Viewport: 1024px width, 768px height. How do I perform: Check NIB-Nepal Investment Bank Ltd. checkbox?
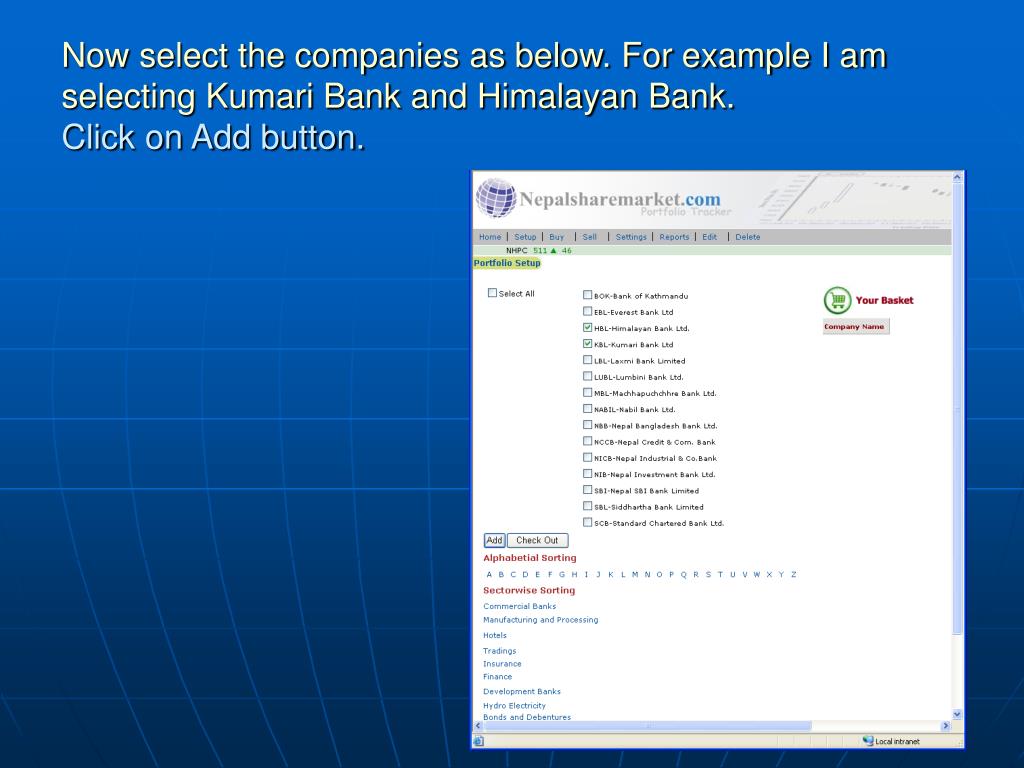point(587,474)
